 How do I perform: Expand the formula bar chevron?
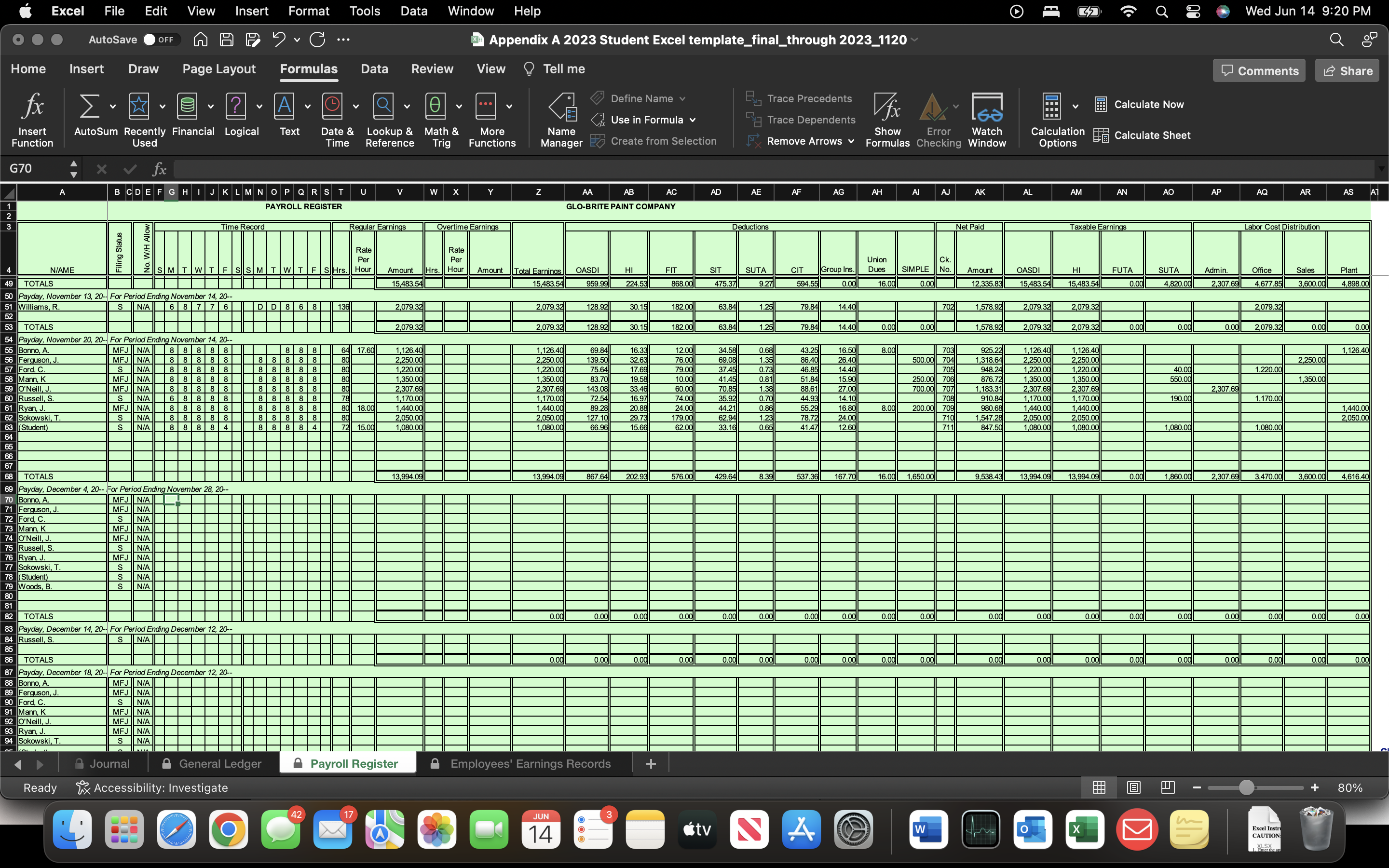coord(1381,169)
